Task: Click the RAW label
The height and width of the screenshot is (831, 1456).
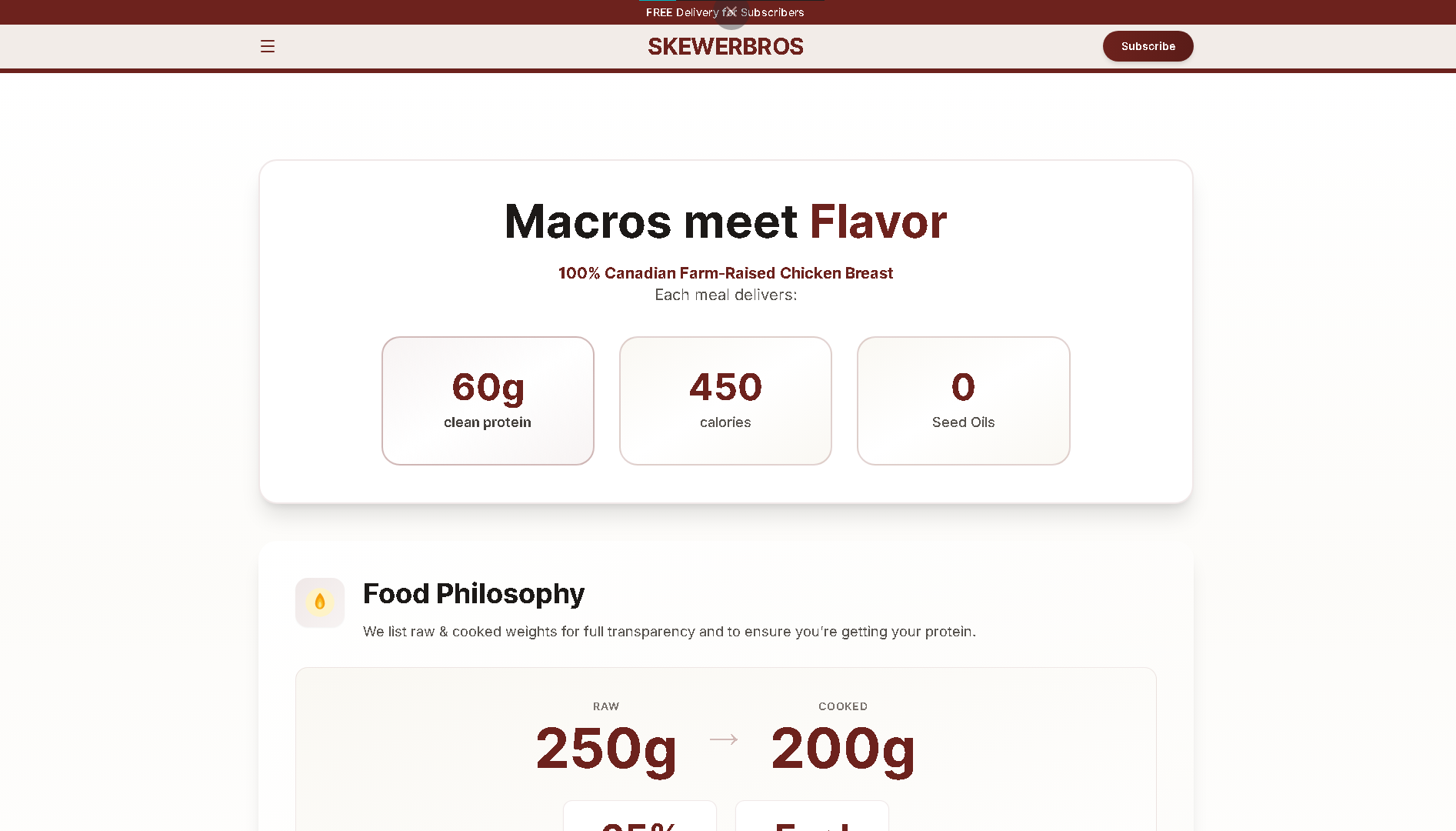Action: click(x=606, y=706)
